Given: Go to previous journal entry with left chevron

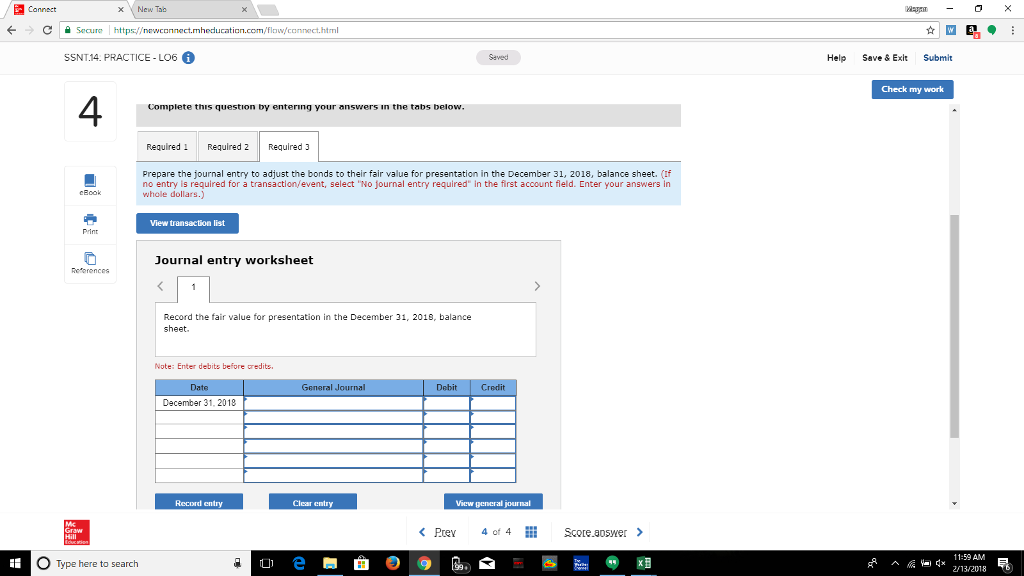Looking at the screenshot, I should point(161,286).
